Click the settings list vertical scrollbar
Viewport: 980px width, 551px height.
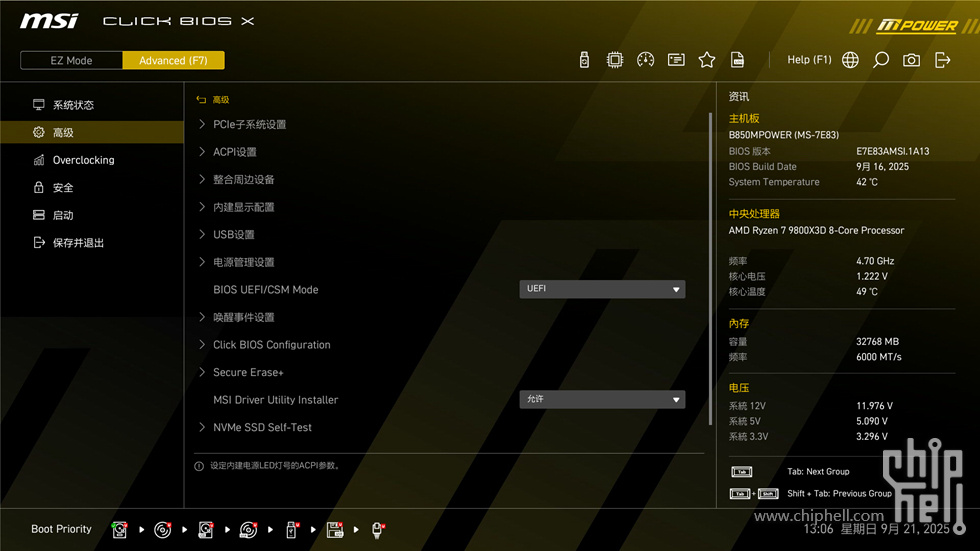pyautogui.click(x=710, y=269)
